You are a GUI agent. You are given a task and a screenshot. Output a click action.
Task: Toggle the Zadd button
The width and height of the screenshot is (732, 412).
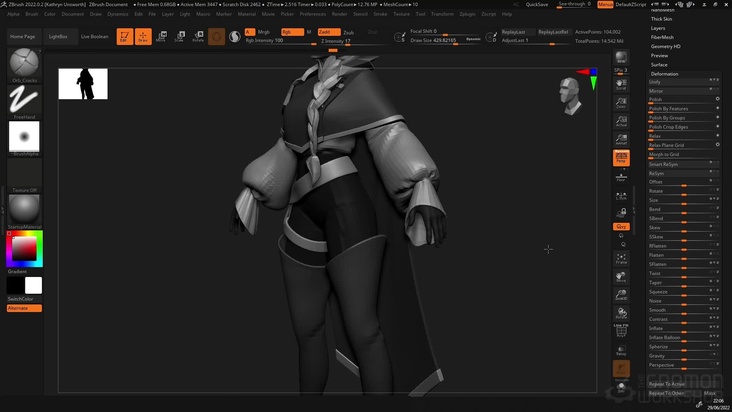[329, 32]
